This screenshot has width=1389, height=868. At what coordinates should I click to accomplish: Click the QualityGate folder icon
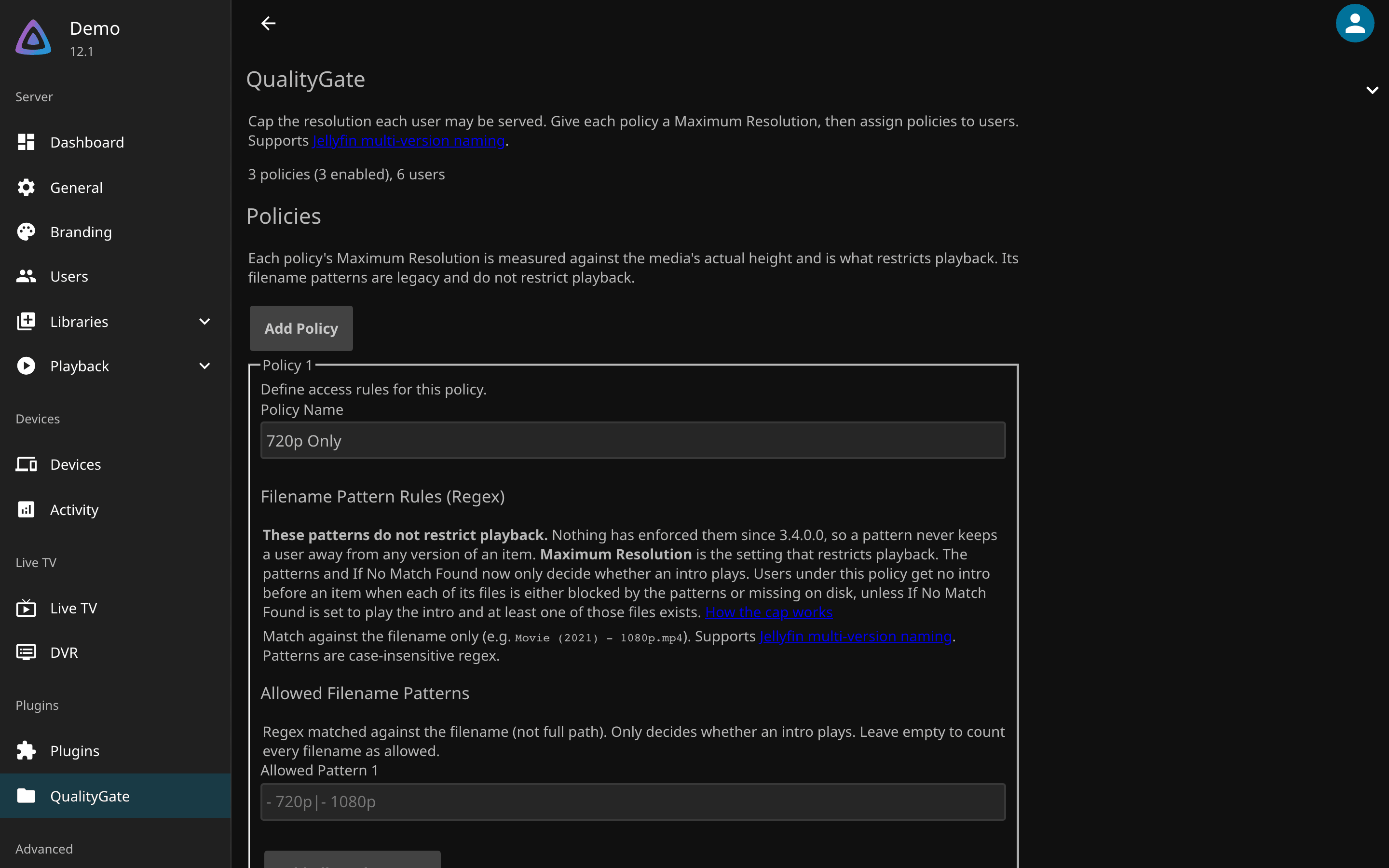pos(26,796)
